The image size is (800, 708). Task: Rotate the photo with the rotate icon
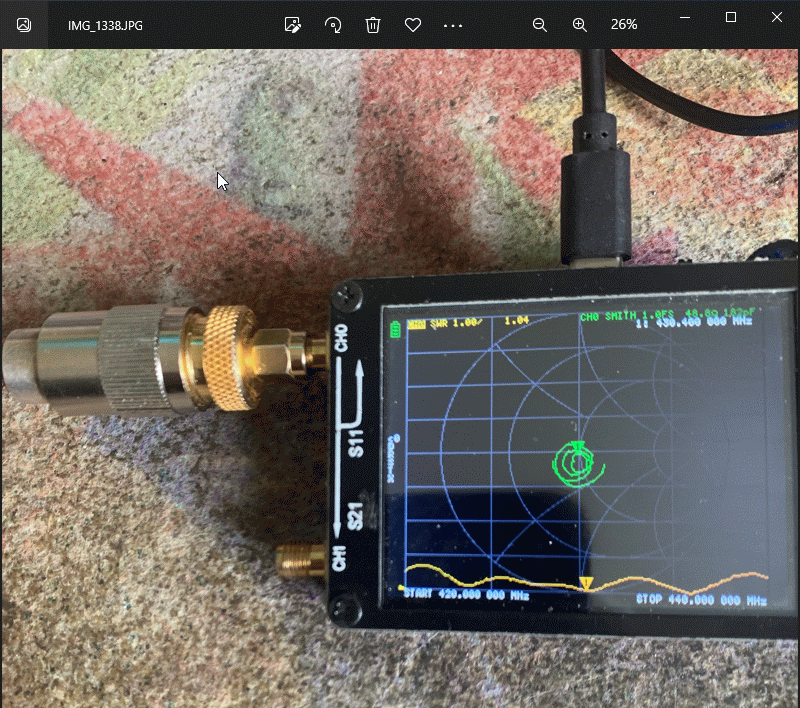coord(333,24)
